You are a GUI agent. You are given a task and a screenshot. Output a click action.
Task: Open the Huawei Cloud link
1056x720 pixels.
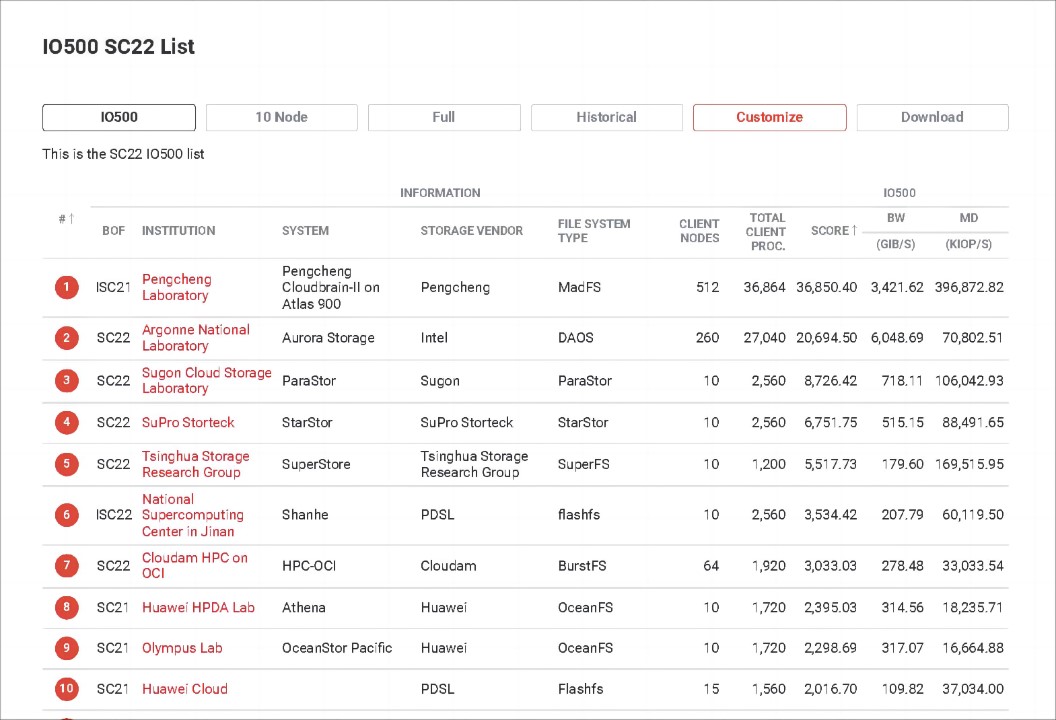coord(185,689)
